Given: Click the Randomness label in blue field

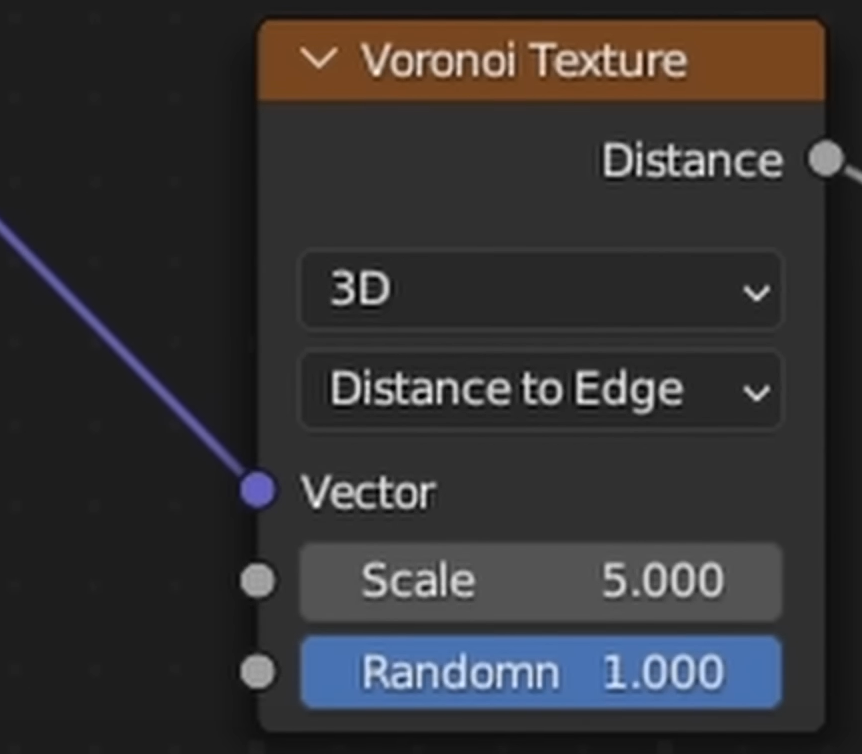Looking at the screenshot, I should 460,672.
